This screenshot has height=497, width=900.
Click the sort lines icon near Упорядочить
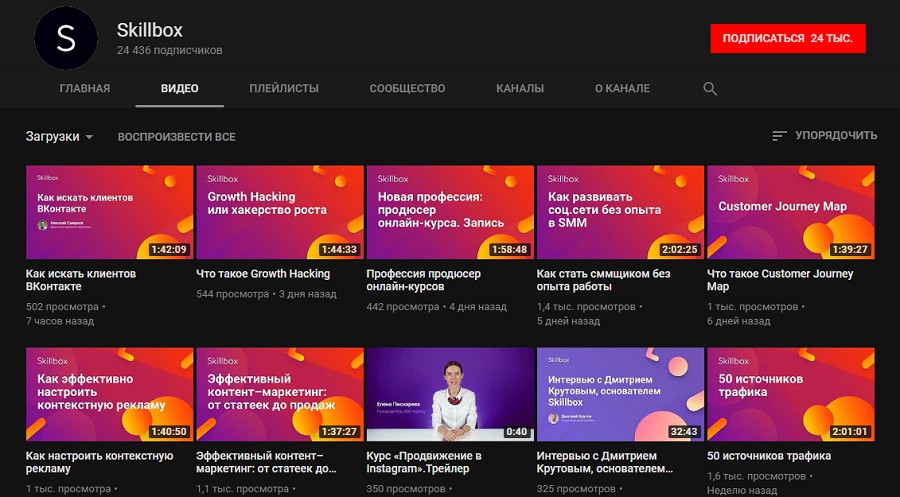(779, 135)
